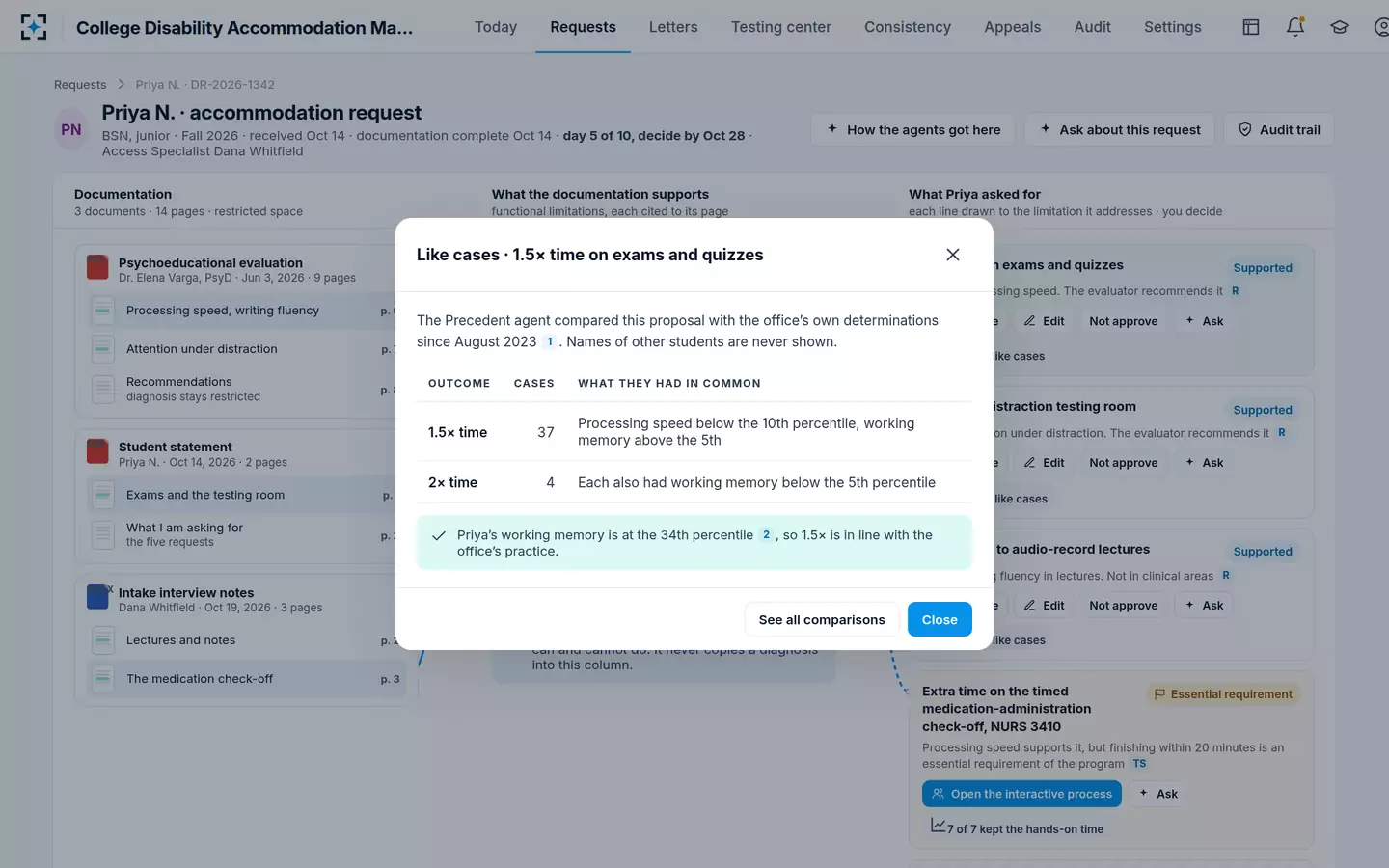Go to Requests in the breadcrumb

point(80,85)
